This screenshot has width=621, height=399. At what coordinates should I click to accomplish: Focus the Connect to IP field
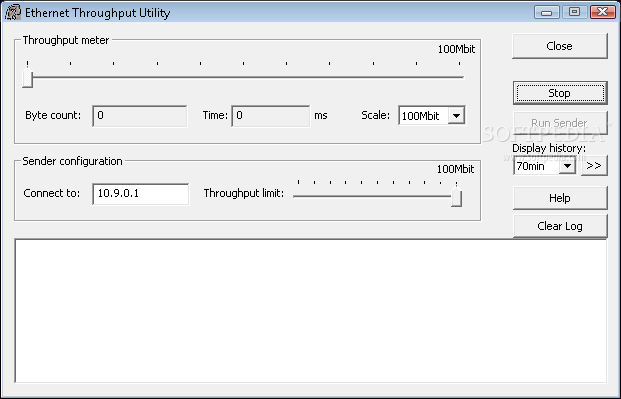[x=141, y=194]
